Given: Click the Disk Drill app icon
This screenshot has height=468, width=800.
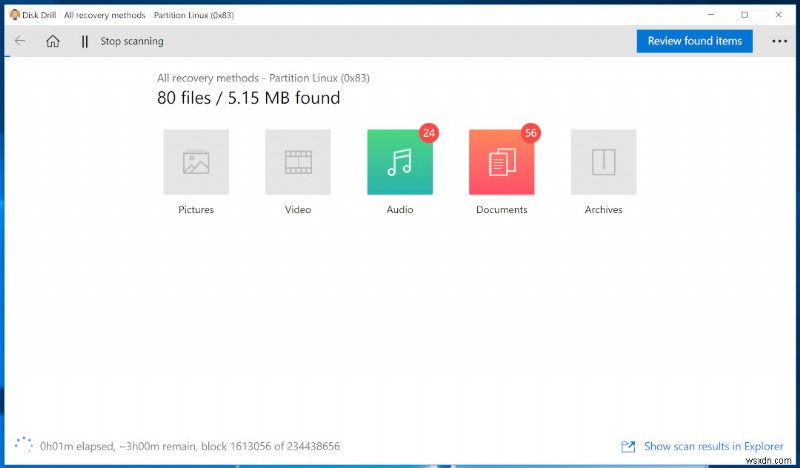Looking at the screenshot, I should pos(14,14).
